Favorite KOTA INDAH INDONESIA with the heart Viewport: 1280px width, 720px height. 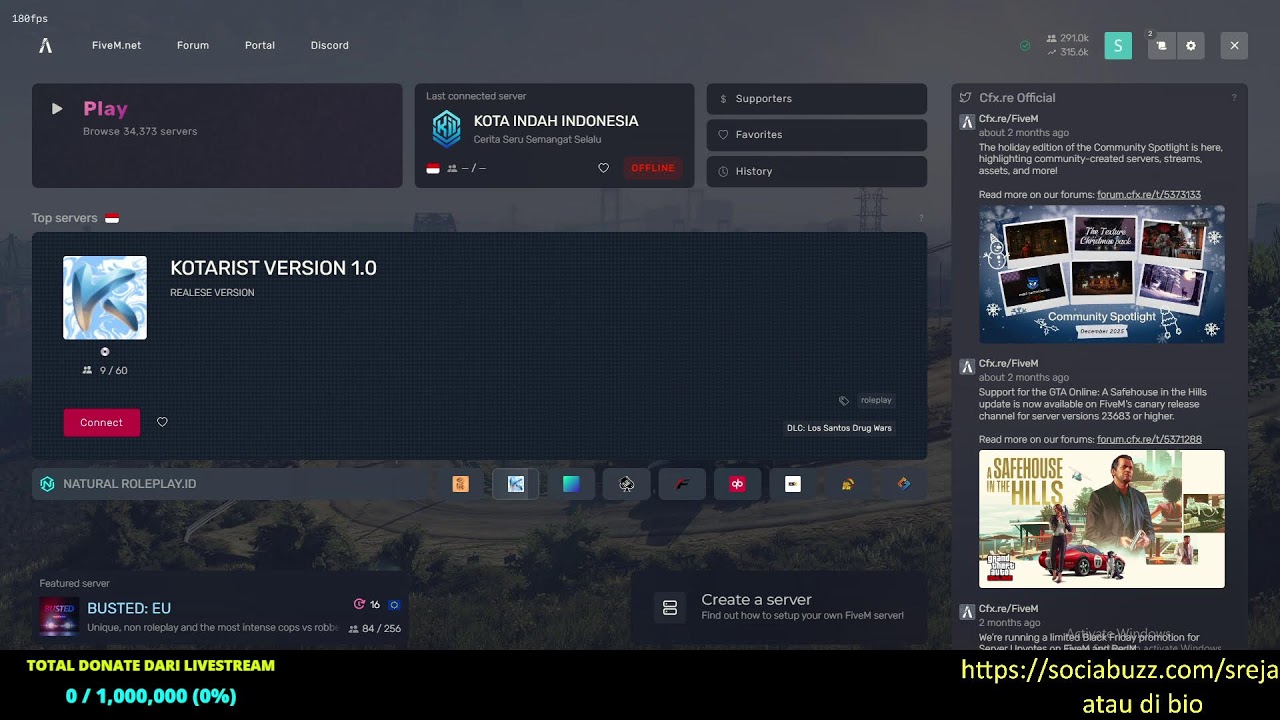coord(603,168)
